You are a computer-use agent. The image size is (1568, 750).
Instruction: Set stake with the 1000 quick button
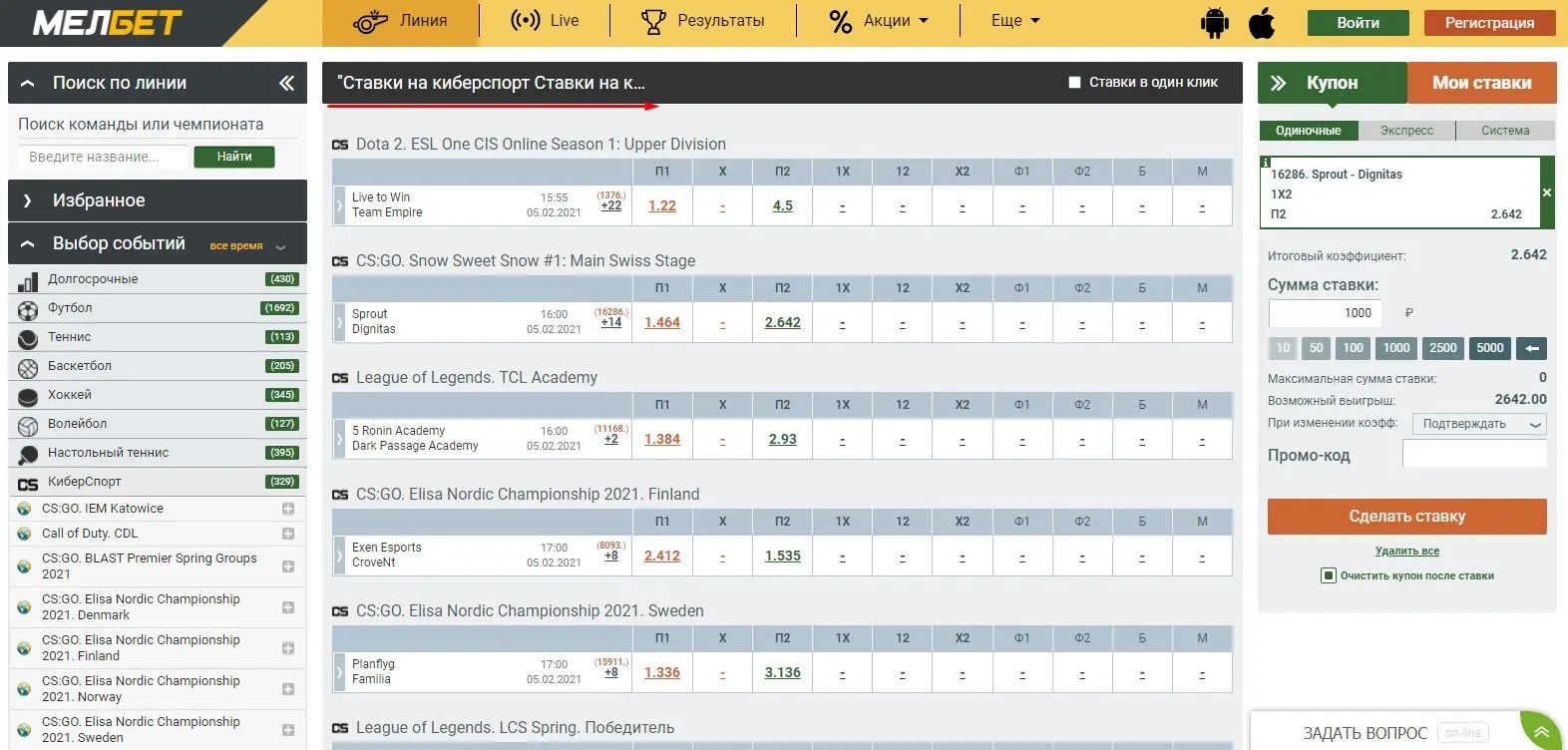tap(1396, 348)
